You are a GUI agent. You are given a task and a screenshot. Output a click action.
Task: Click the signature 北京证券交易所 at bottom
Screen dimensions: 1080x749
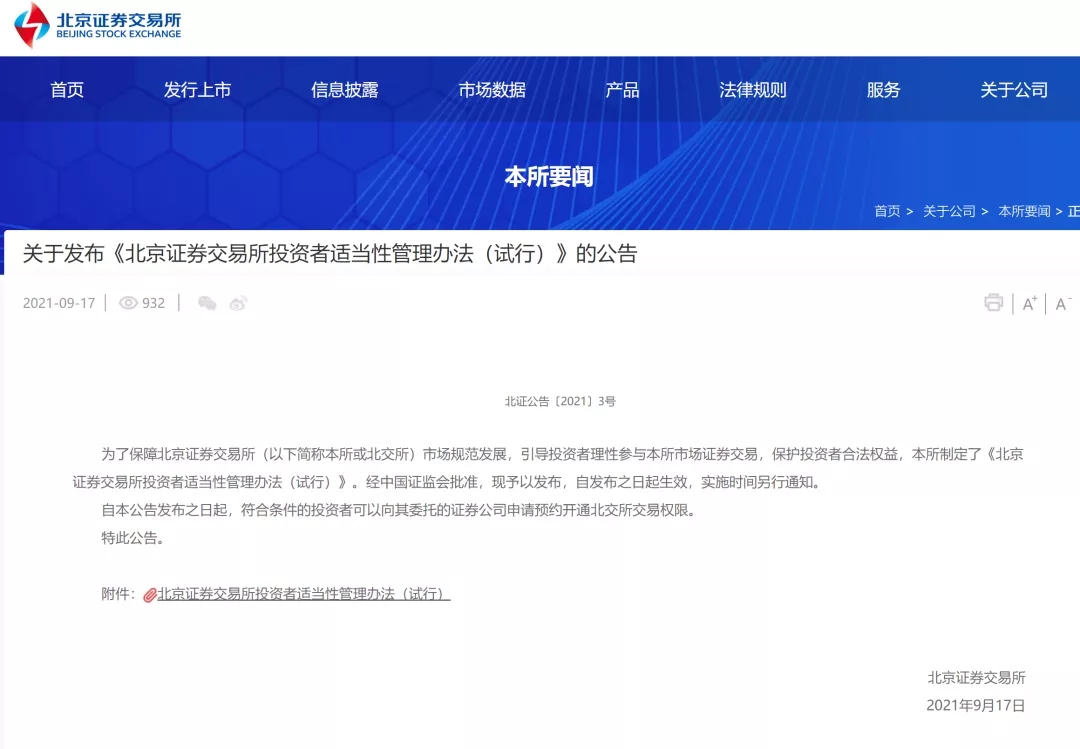point(976,678)
